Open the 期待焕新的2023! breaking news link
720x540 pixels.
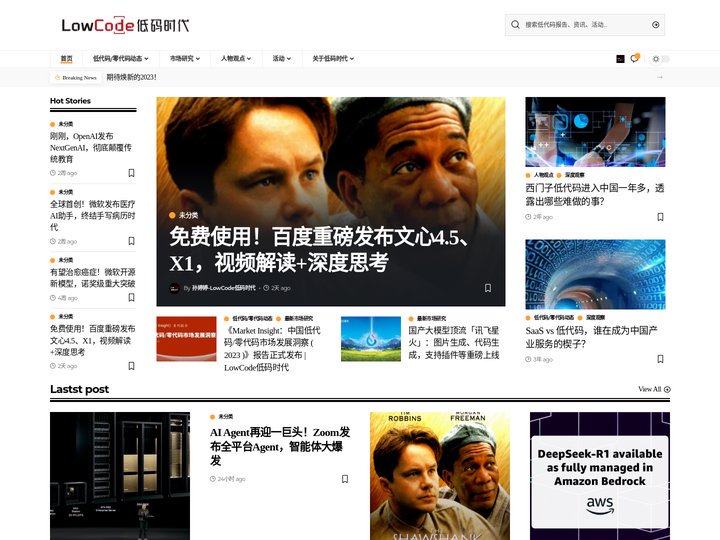(x=131, y=77)
